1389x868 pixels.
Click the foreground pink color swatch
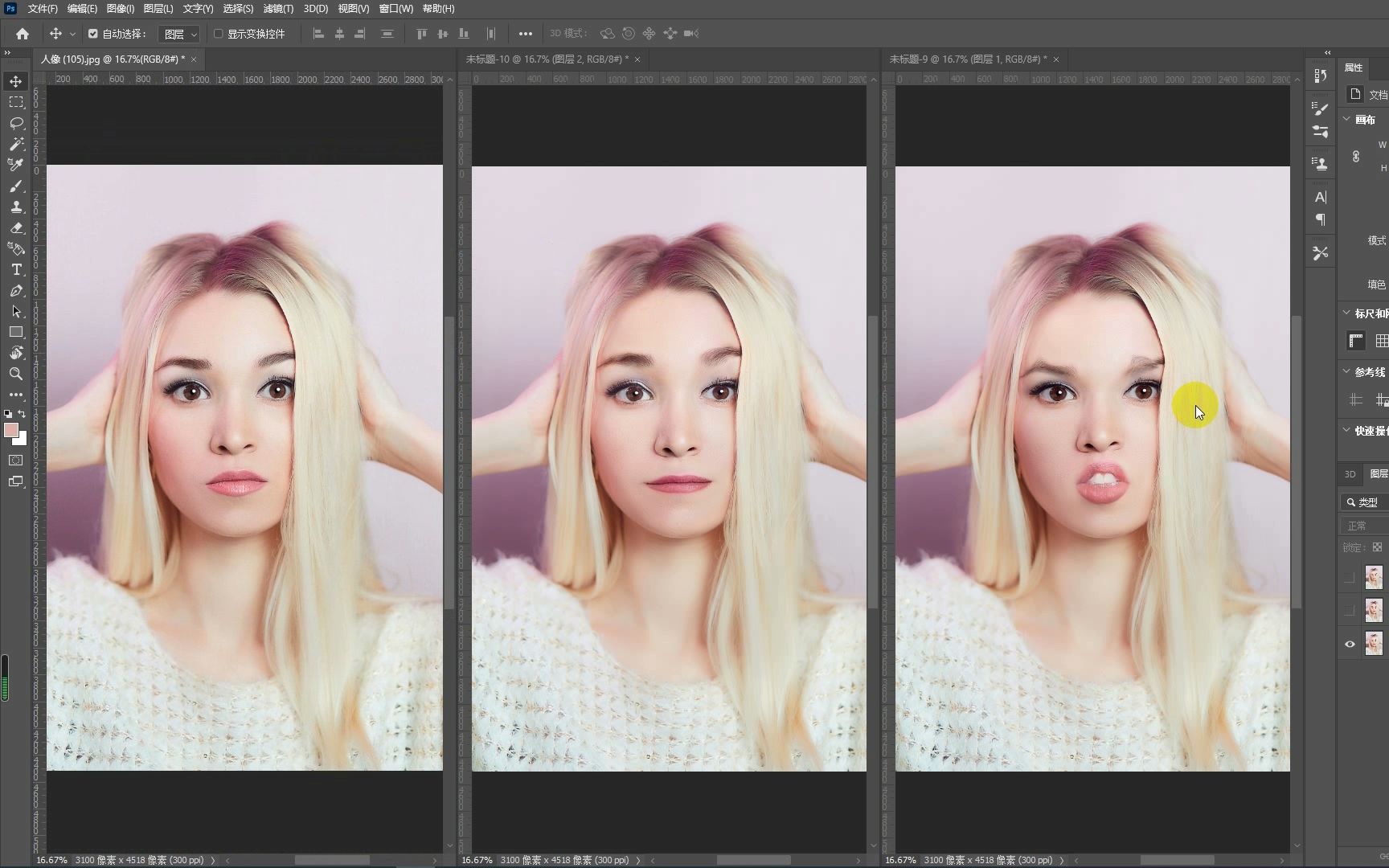tap(10, 430)
